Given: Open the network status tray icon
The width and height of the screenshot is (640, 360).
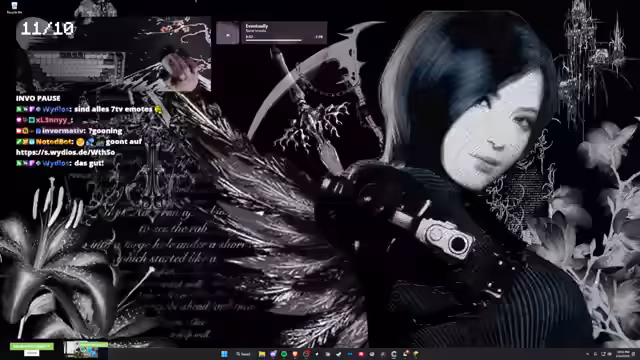Looking at the screenshot, I should (603, 354).
